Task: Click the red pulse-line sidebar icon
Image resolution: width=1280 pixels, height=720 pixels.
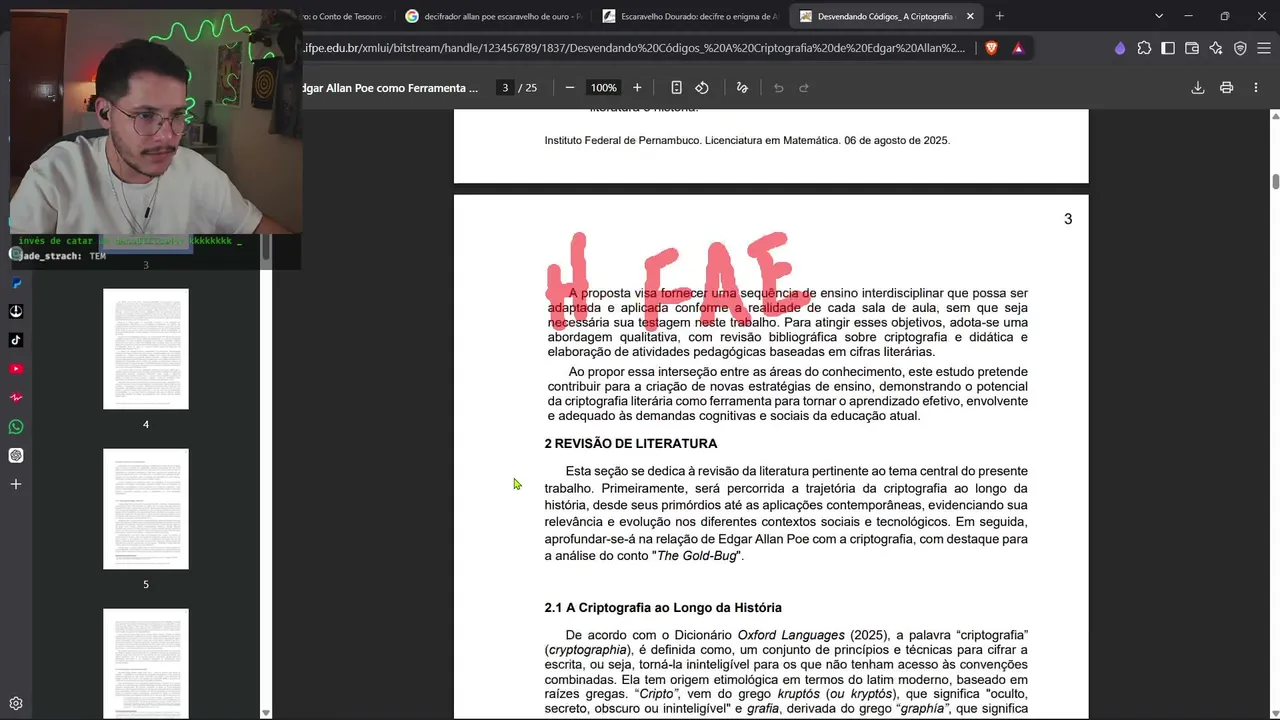Action: point(16,398)
